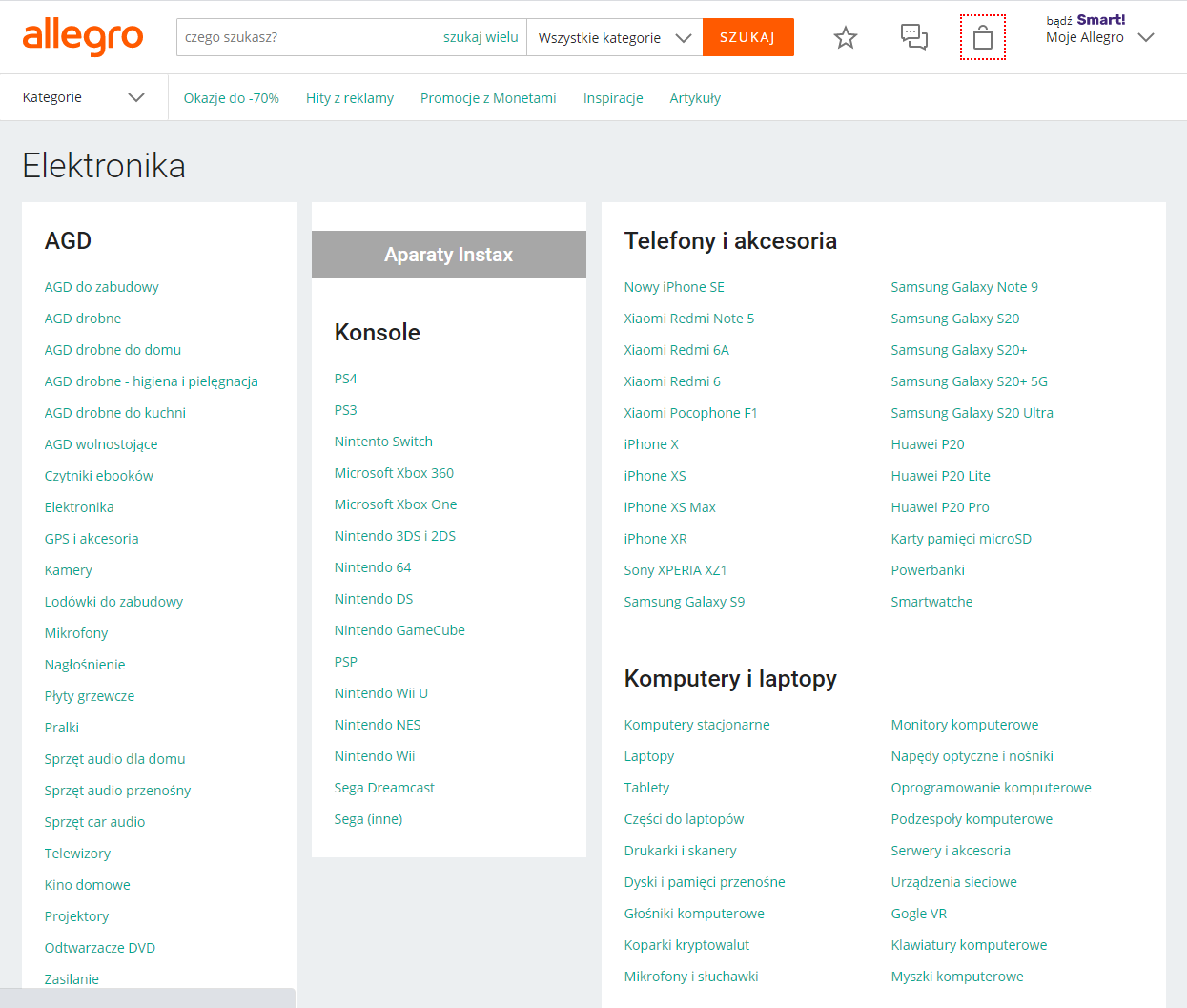
Task: Open Urządzenia sieciowe link
Action: (x=954, y=882)
